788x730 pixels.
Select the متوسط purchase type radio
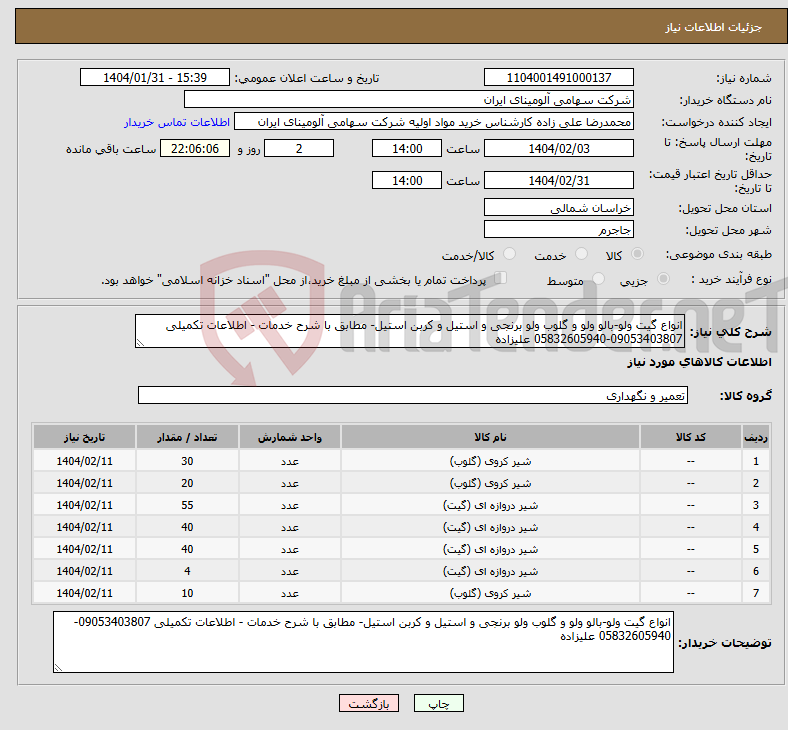click(599, 278)
